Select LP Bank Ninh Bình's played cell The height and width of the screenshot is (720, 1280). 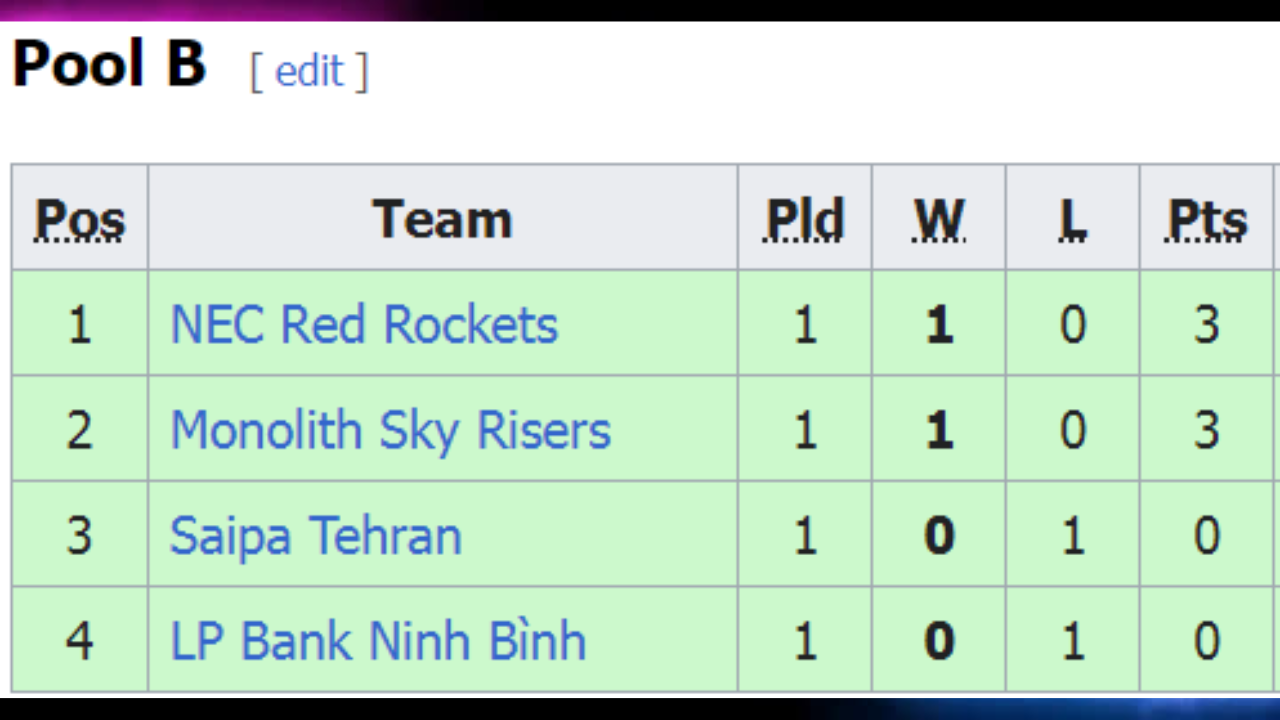pyautogui.click(x=805, y=640)
